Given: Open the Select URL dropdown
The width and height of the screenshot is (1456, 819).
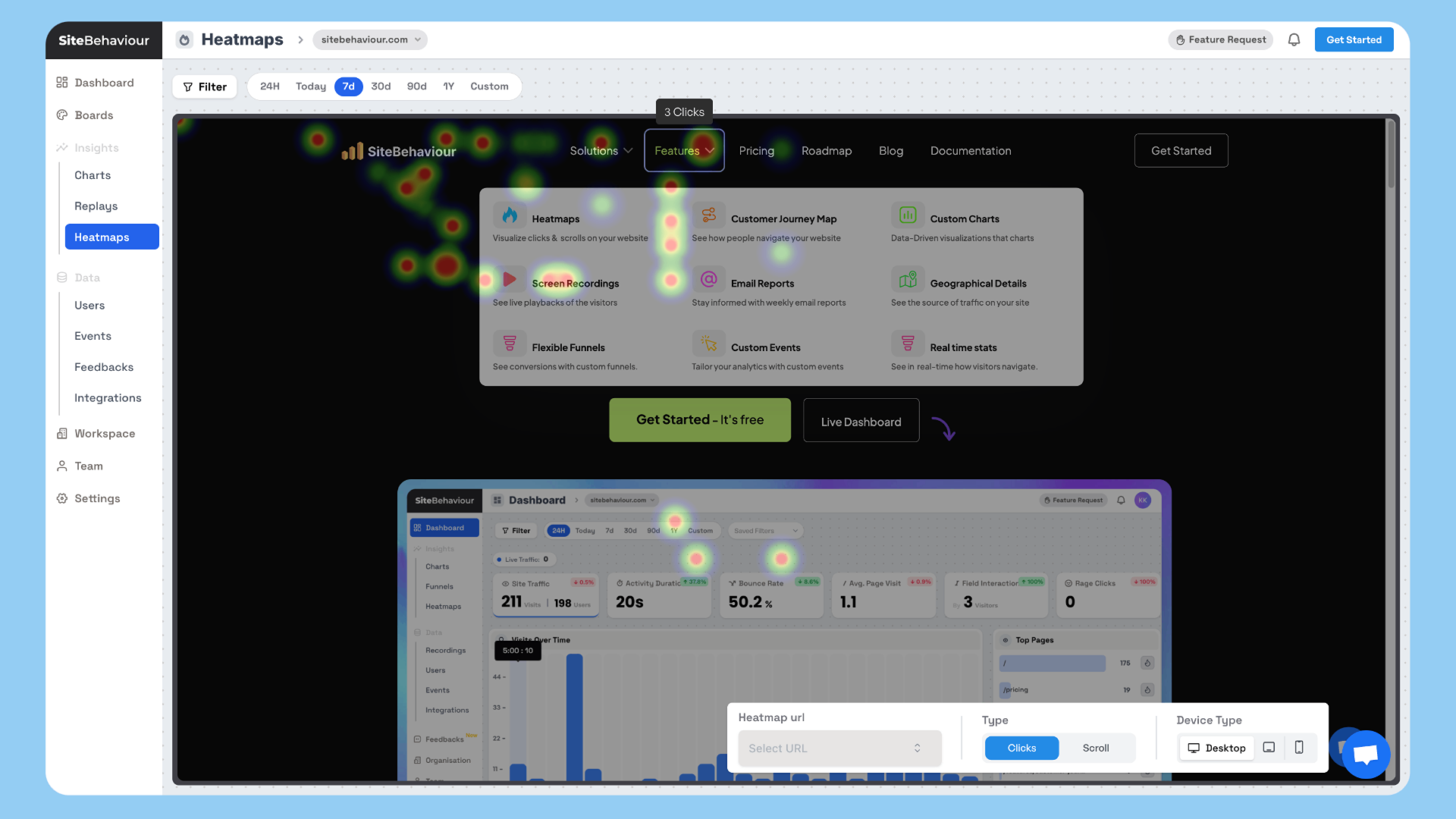Looking at the screenshot, I should coord(839,748).
